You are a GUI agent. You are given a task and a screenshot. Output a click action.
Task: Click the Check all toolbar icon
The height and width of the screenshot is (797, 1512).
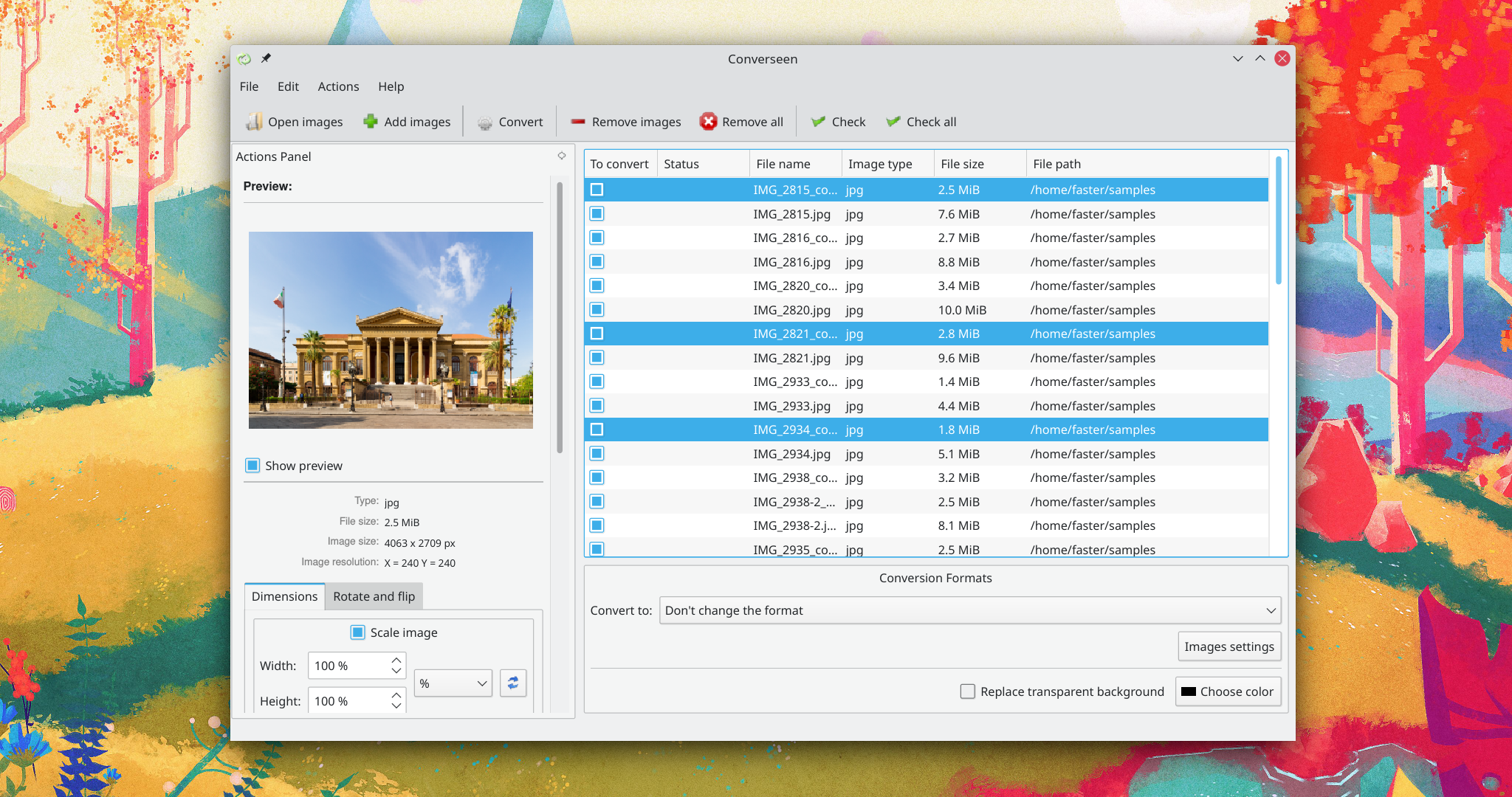(893, 122)
